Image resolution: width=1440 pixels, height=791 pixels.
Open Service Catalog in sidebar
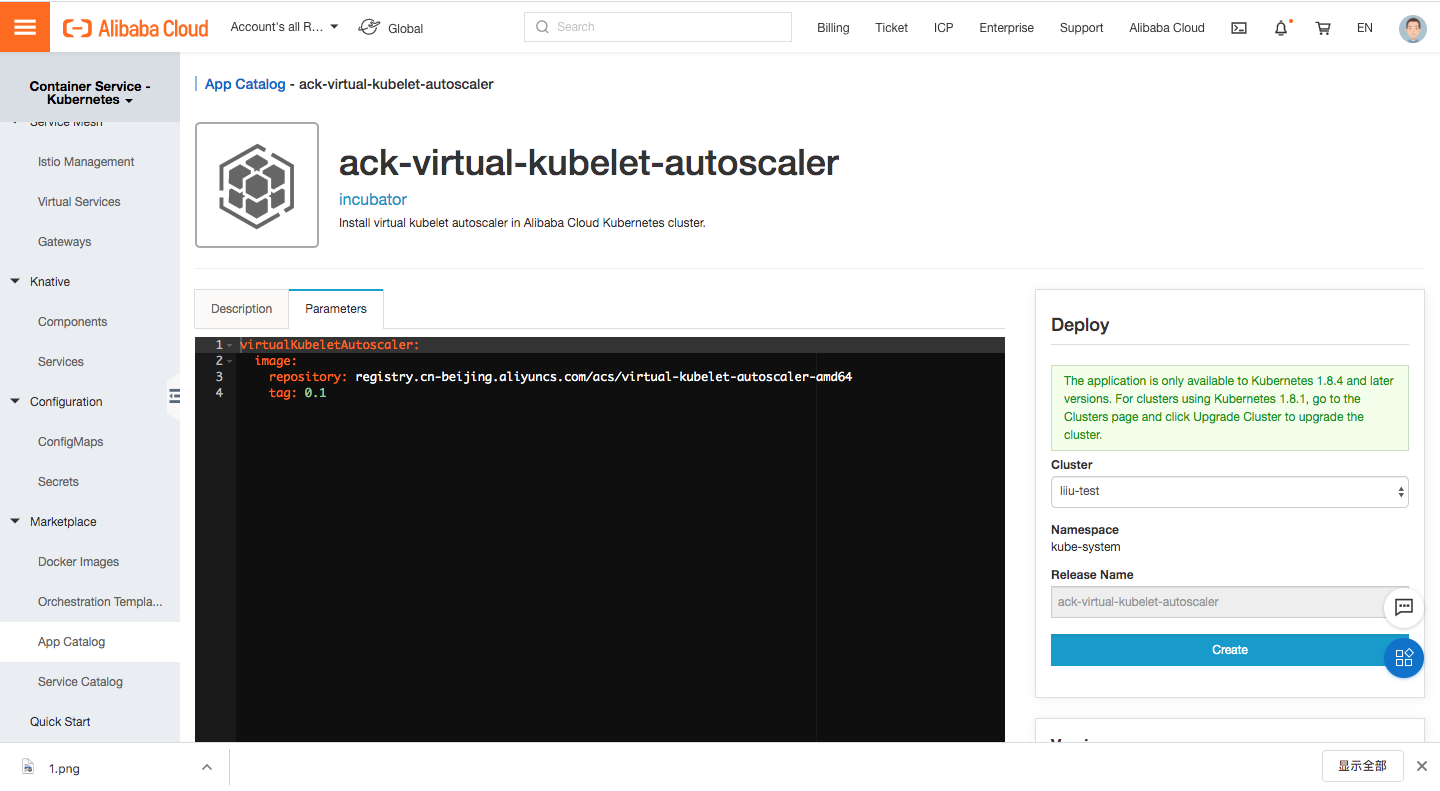80,682
